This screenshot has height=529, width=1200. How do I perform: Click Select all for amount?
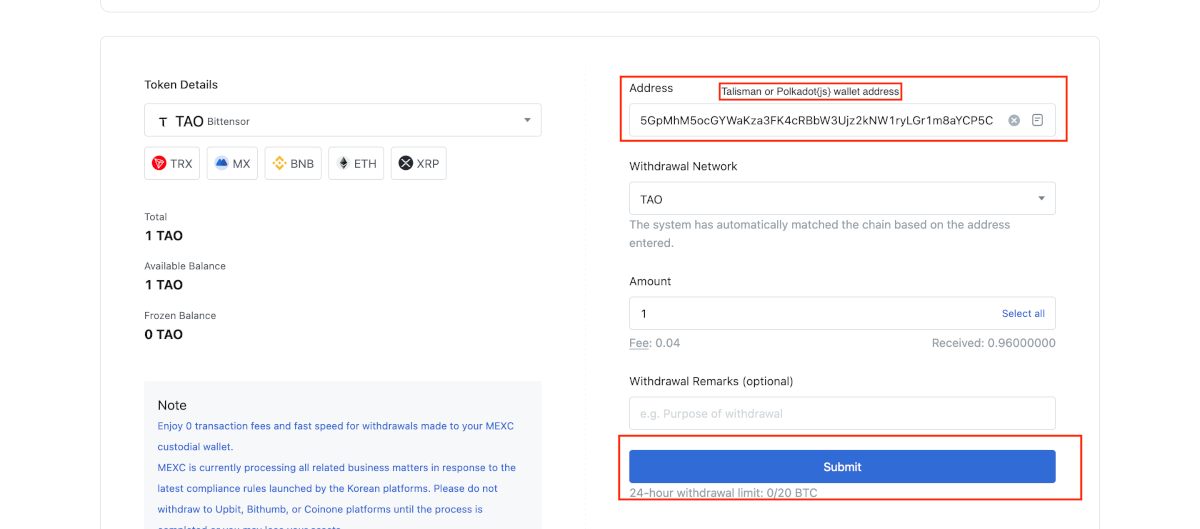[x=1023, y=313]
